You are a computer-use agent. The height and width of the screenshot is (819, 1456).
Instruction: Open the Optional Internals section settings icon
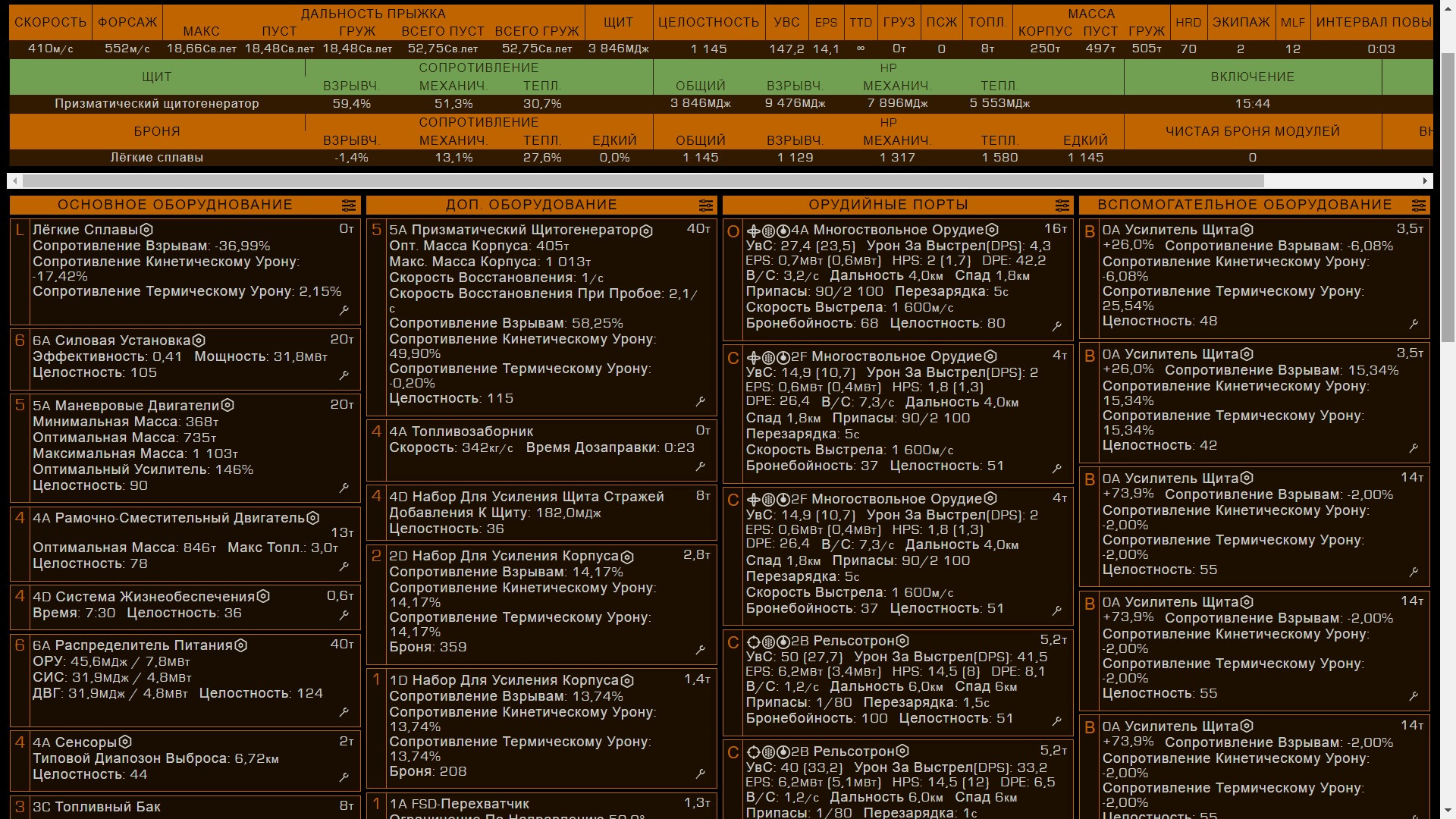click(705, 206)
